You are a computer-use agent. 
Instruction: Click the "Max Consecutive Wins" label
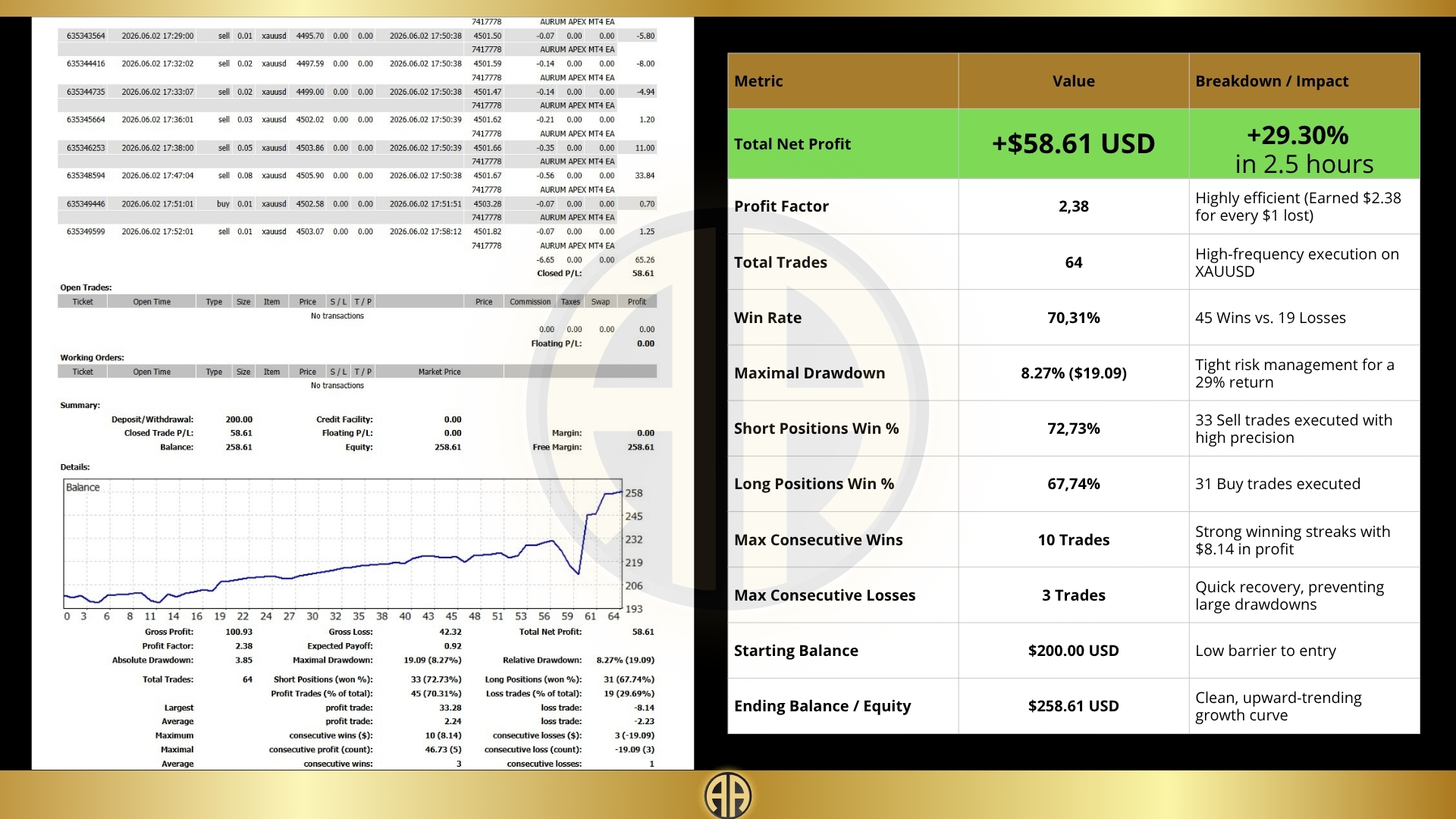[x=818, y=540]
